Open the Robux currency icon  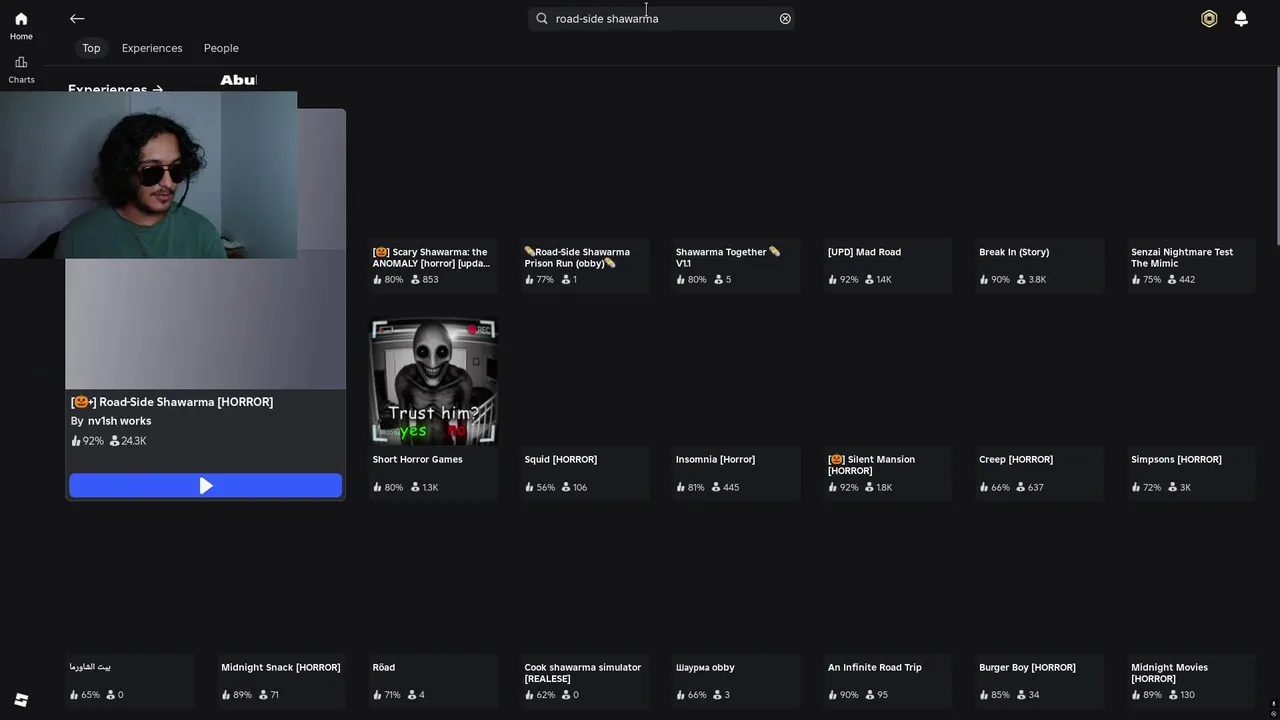pos(1209,18)
